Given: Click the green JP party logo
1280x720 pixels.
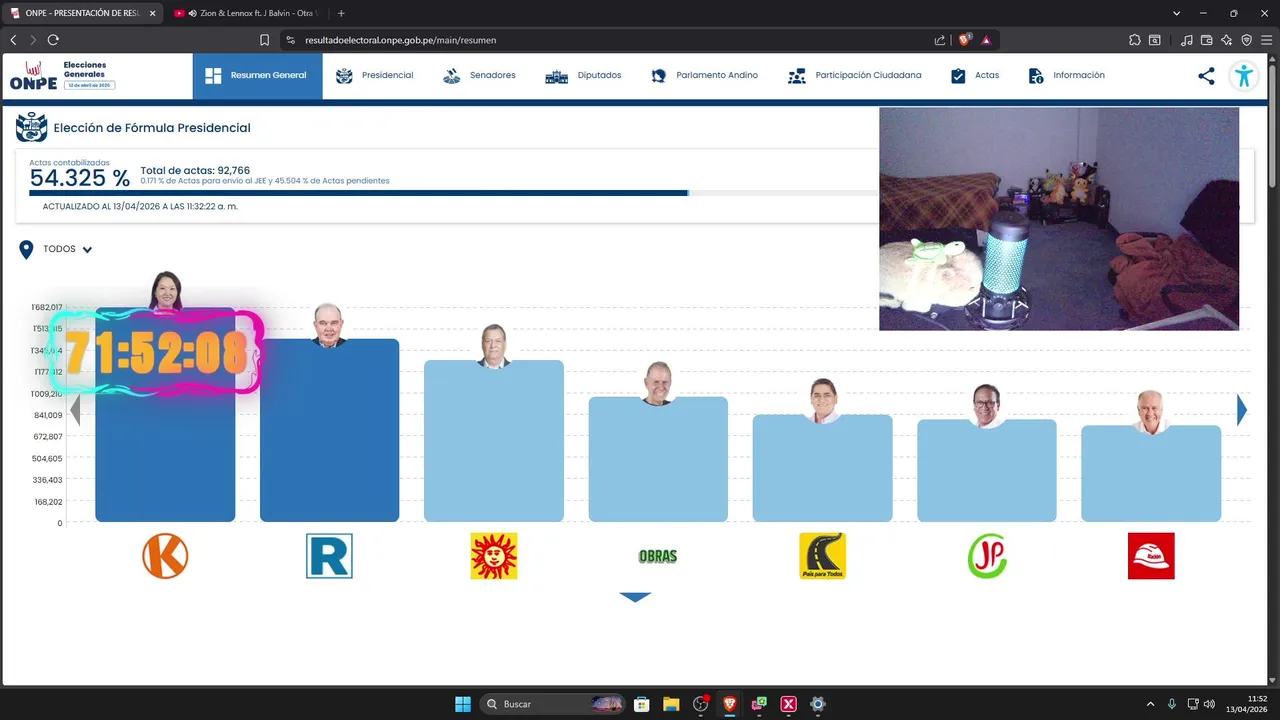Looking at the screenshot, I should click(987, 556).
